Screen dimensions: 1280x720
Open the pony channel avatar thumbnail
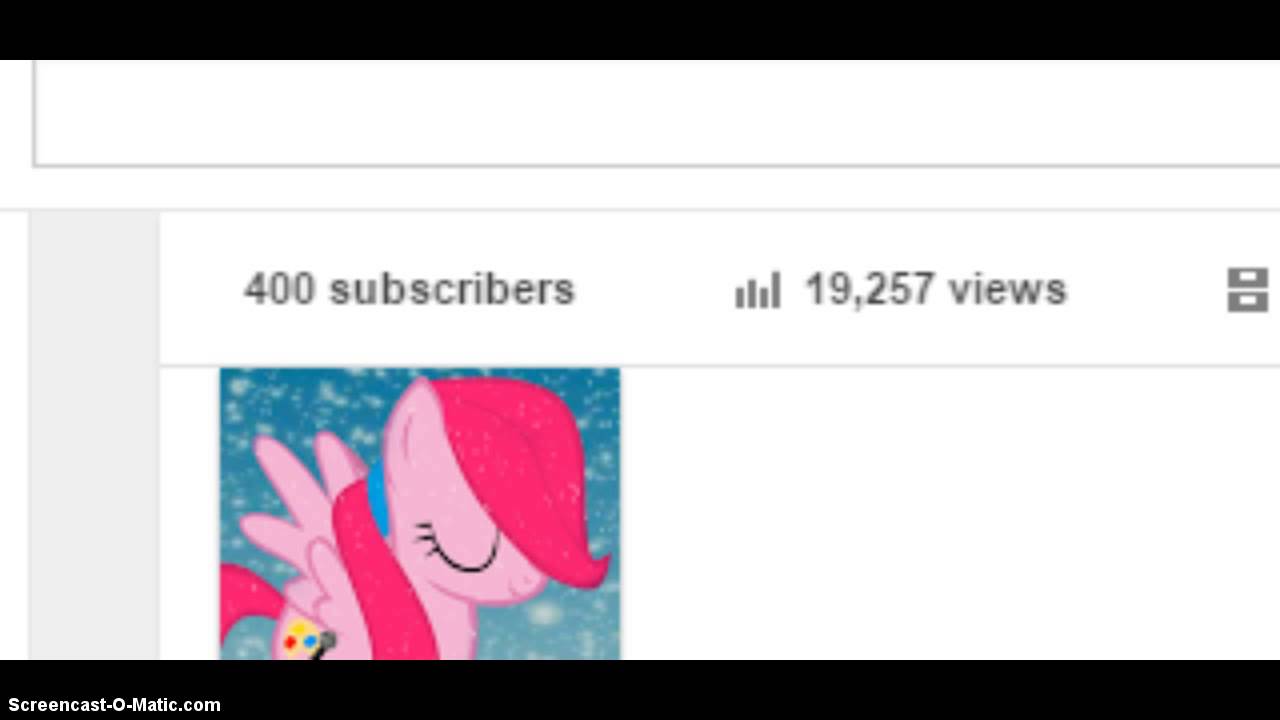(420, 514)
